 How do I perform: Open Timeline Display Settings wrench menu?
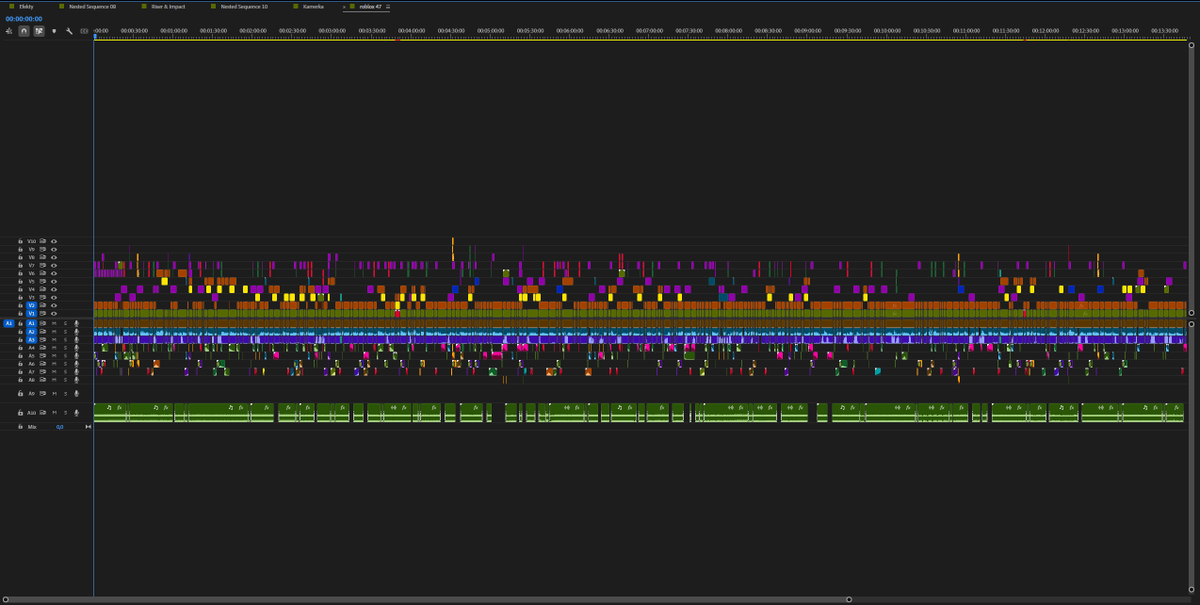coord(69,31)
